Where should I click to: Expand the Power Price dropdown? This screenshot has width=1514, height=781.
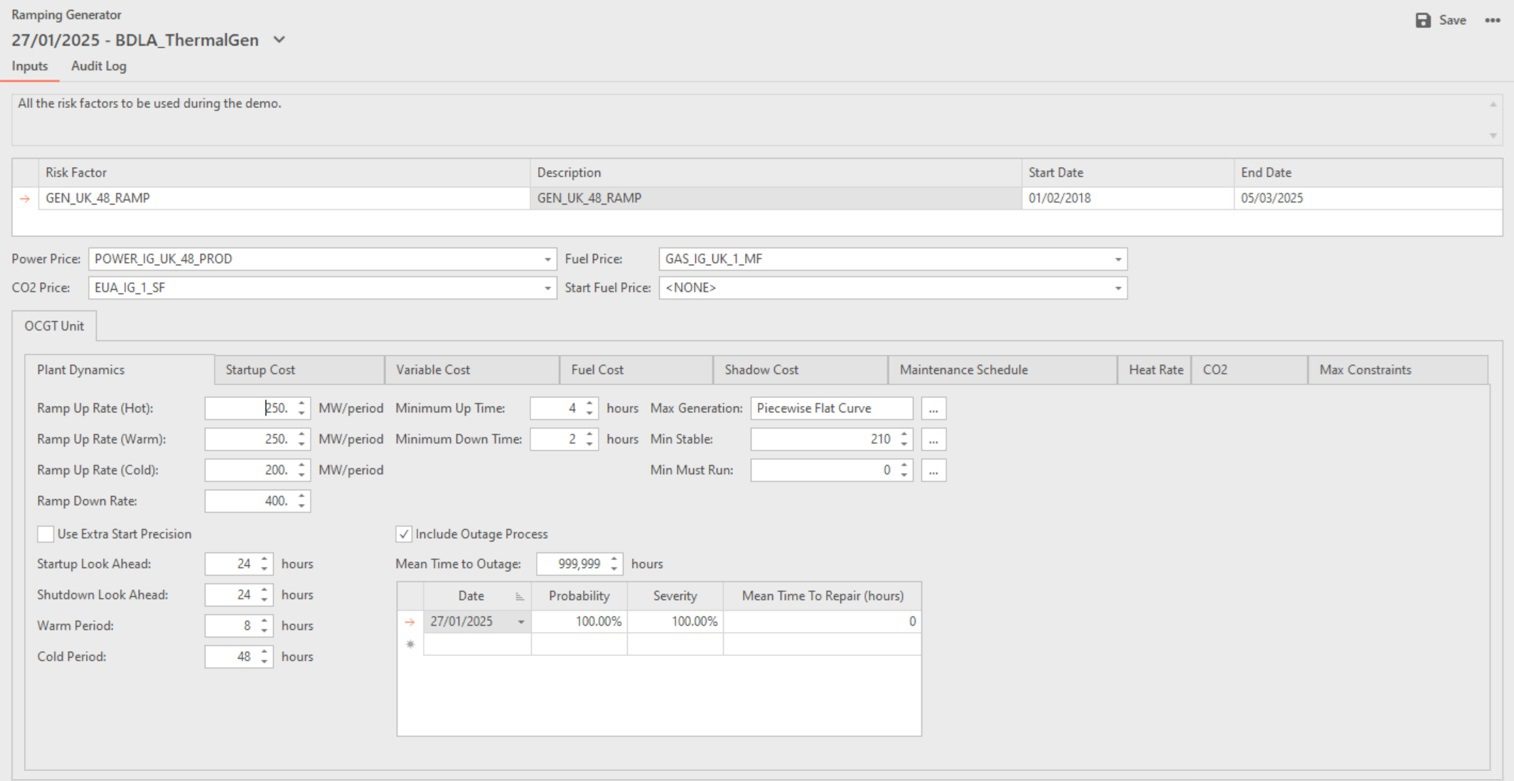tap(548, 259)
